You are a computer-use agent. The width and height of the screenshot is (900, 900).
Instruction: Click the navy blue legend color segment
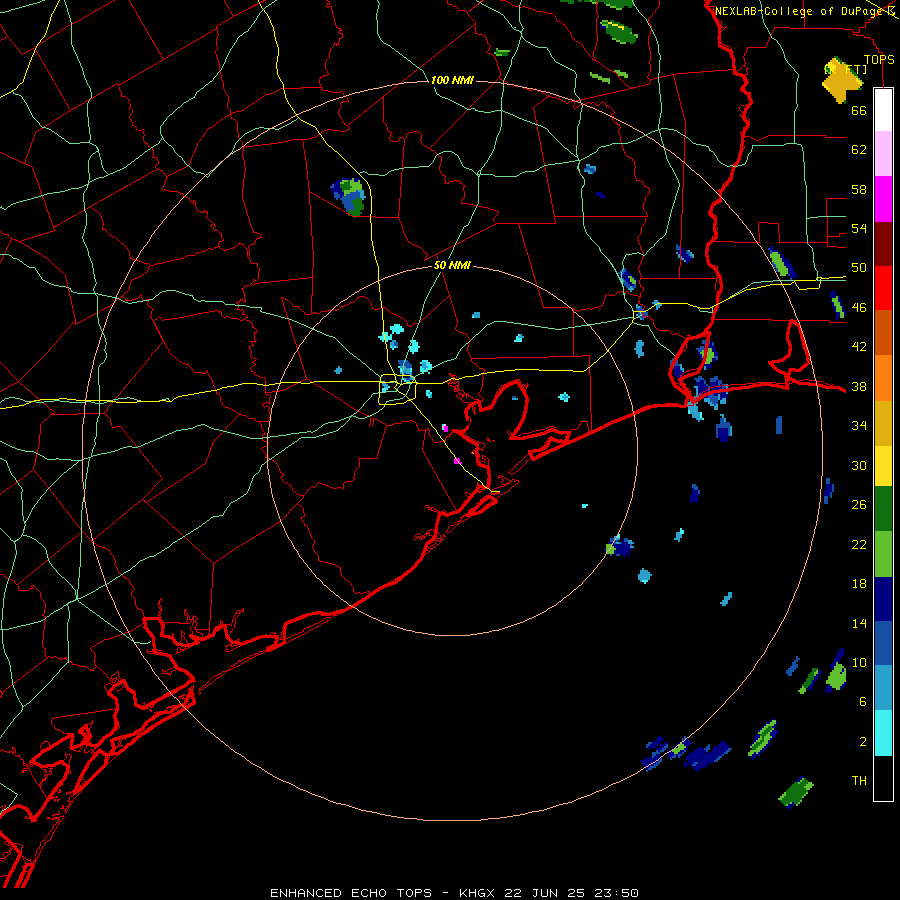883,599
